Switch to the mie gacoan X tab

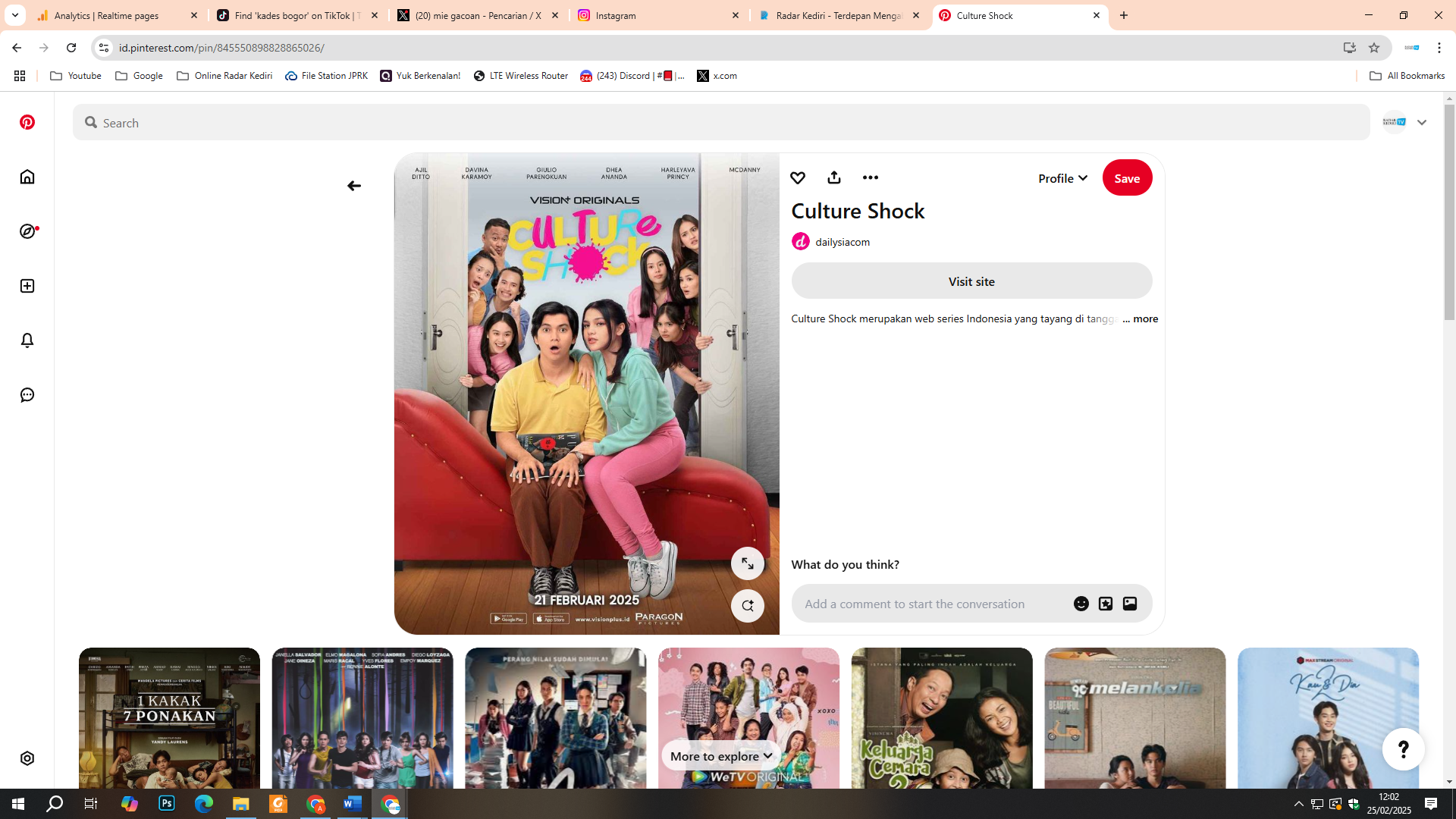coord(479,15)
